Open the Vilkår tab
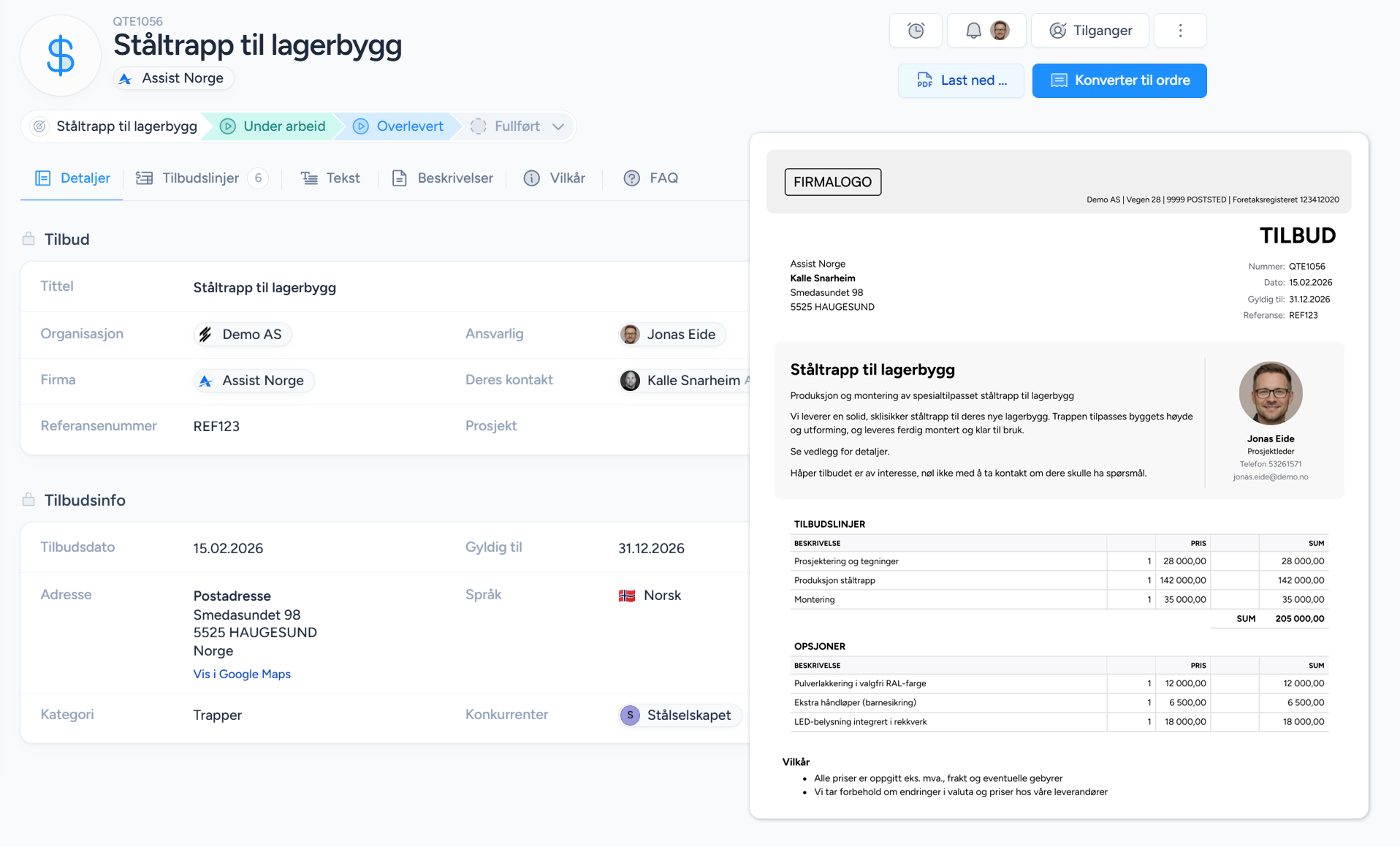Image resolution: width=1400 pixels, height=847 pixels. point(555,178)
